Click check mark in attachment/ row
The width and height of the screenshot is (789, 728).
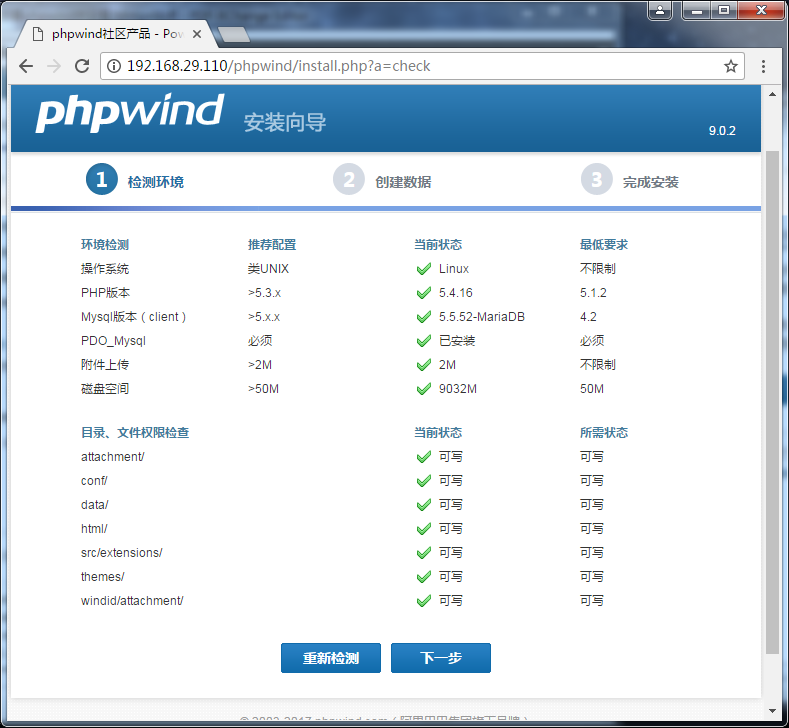[x=424, y=457]
